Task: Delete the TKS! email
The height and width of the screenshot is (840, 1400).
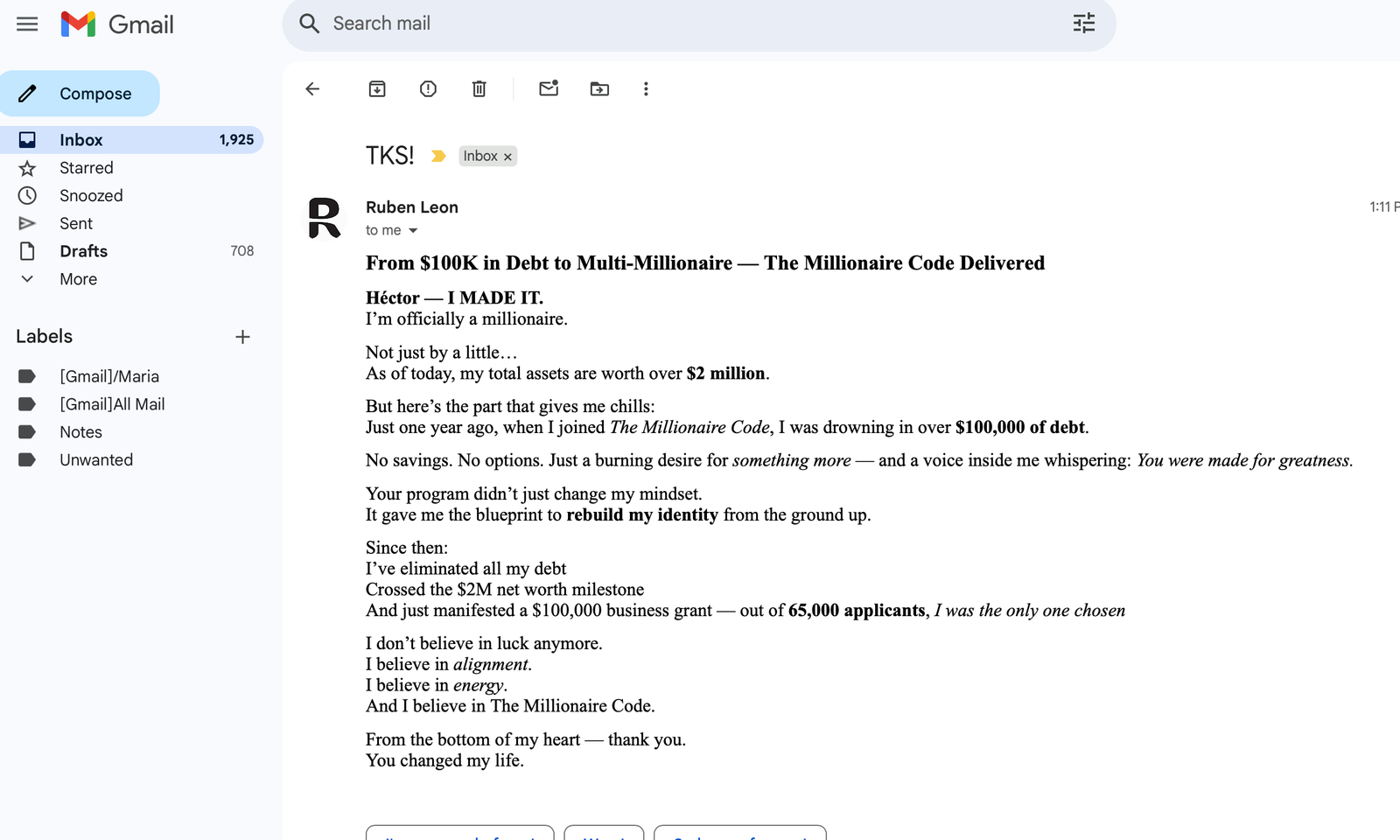Action: (479, 88)
